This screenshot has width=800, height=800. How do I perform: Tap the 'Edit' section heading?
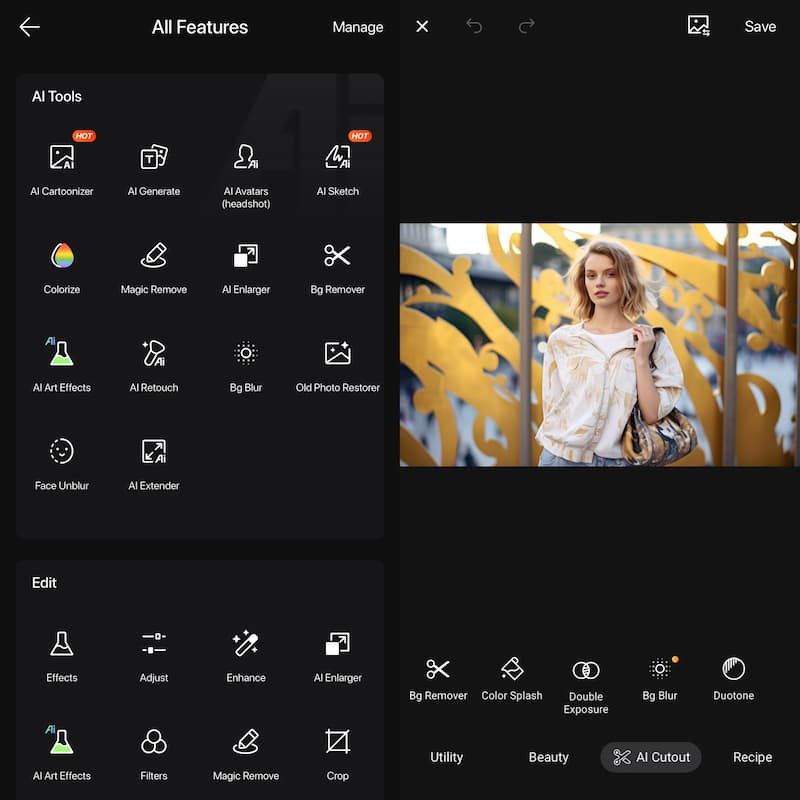[x=44, y=583]
